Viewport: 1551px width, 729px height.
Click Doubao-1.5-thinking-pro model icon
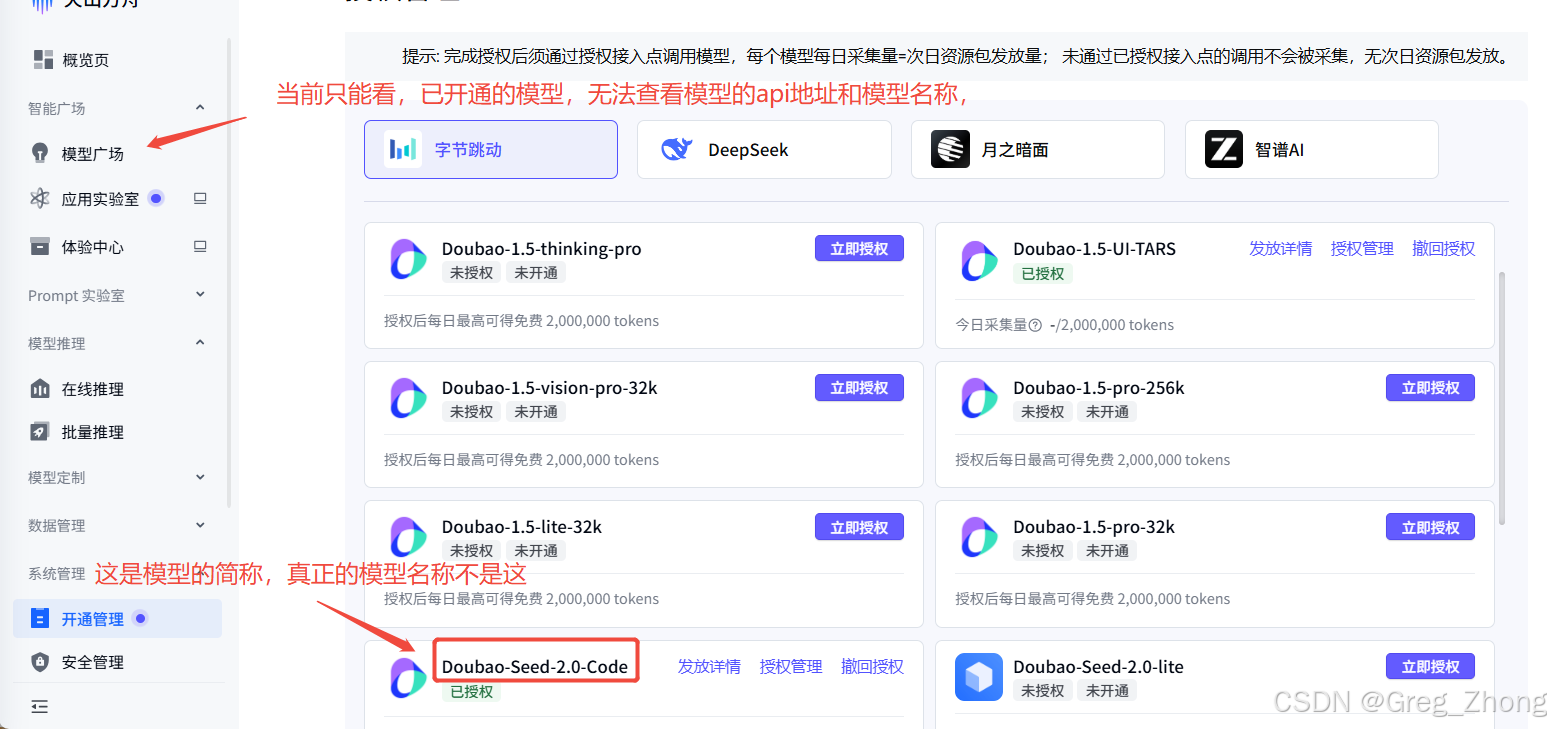click(408, 259)
